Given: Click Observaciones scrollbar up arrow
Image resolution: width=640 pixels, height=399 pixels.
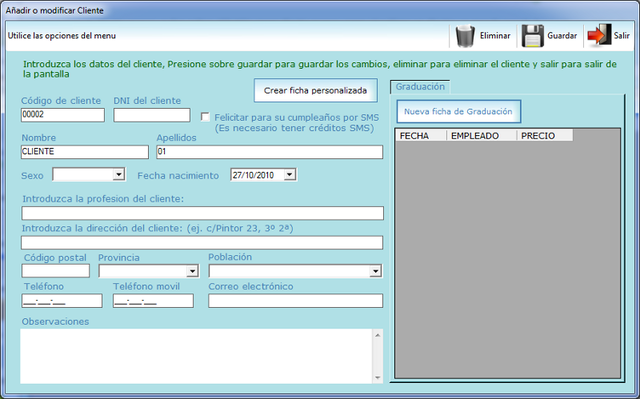Looking at the screenshot, I should (x=378, y=335).
